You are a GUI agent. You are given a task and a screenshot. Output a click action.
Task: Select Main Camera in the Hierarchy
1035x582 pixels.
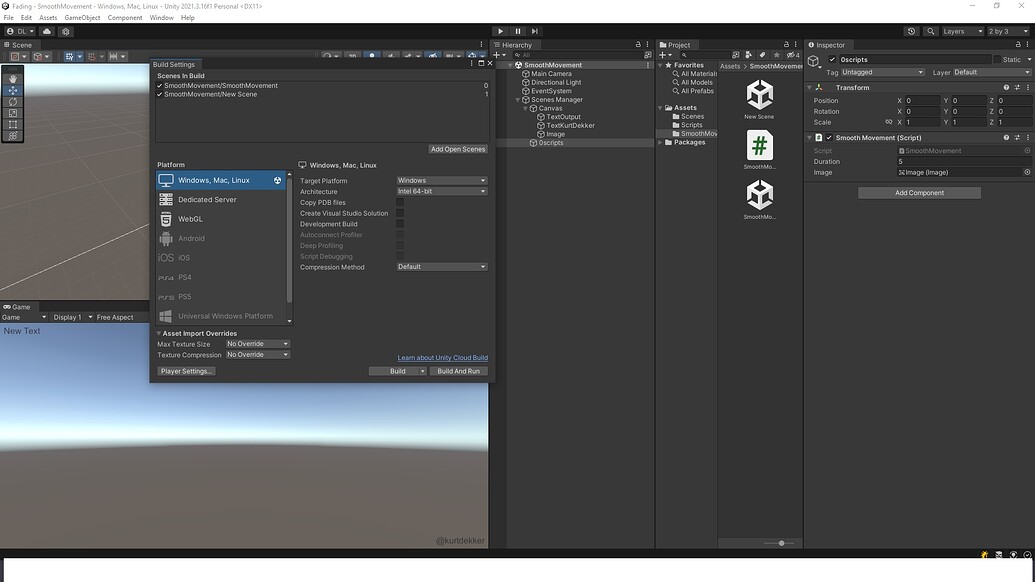pos(551,73)
